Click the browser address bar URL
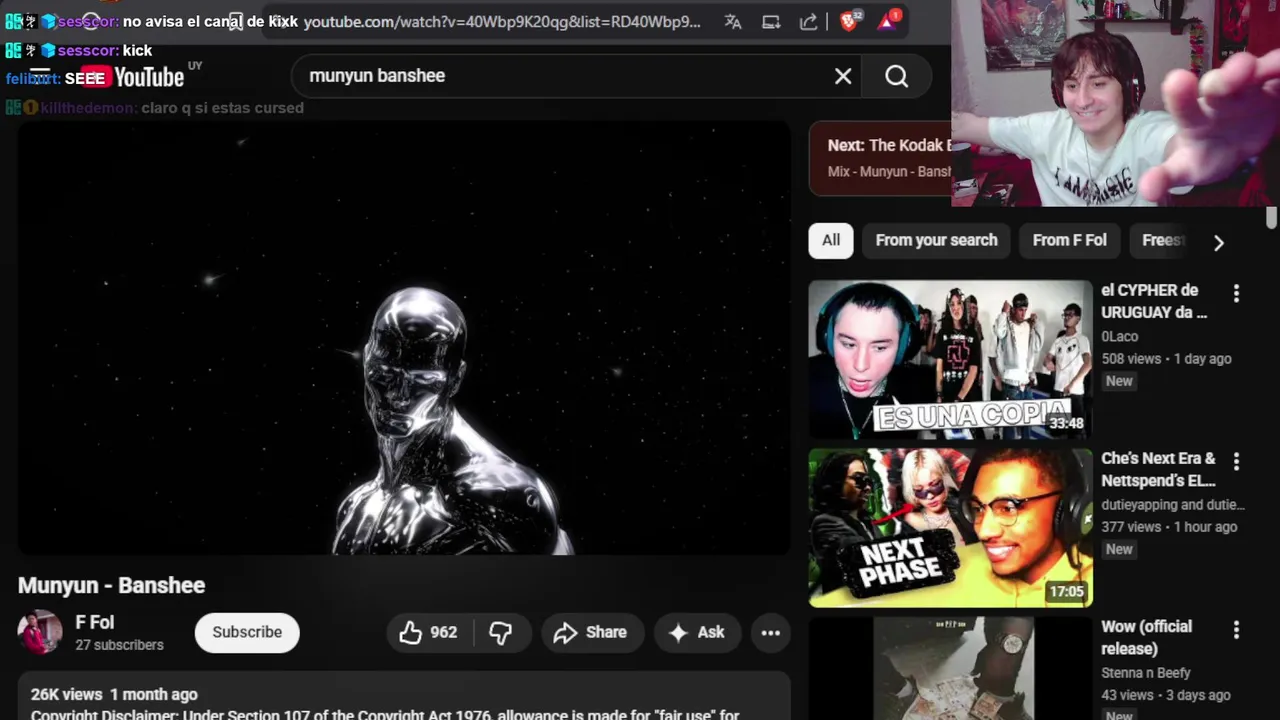The width and height of the screenshot is (1280, 720). click(x=502, y=21)
